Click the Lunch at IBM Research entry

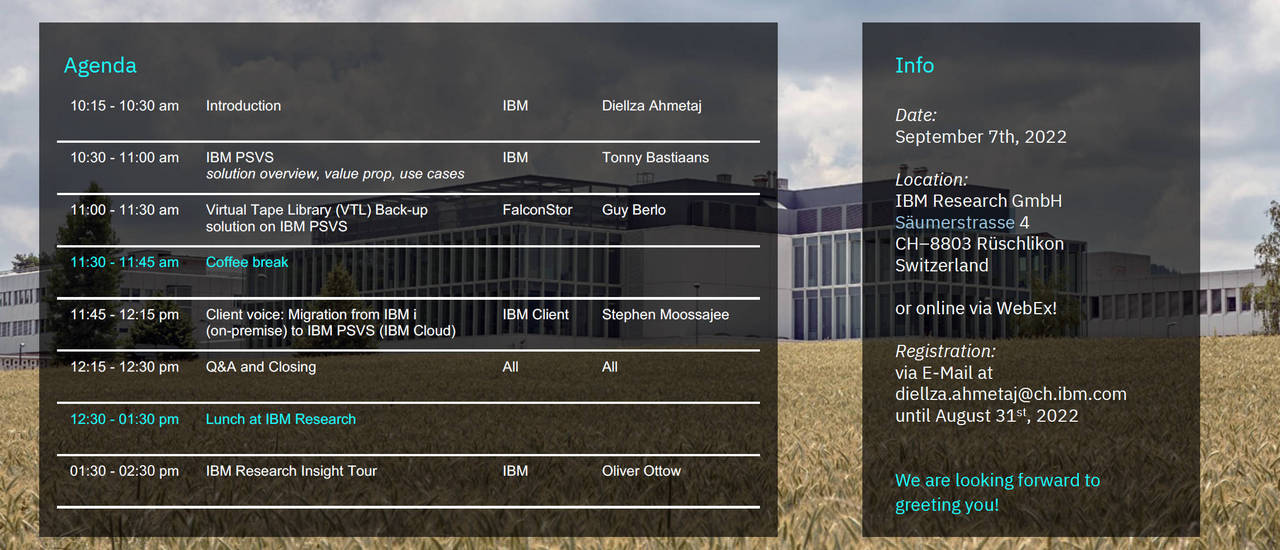[x=280, y=419]
